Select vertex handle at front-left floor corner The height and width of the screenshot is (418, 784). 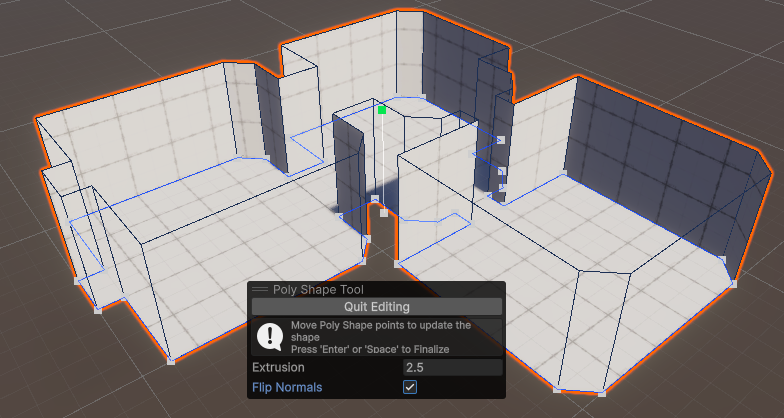tap(169, 360)
